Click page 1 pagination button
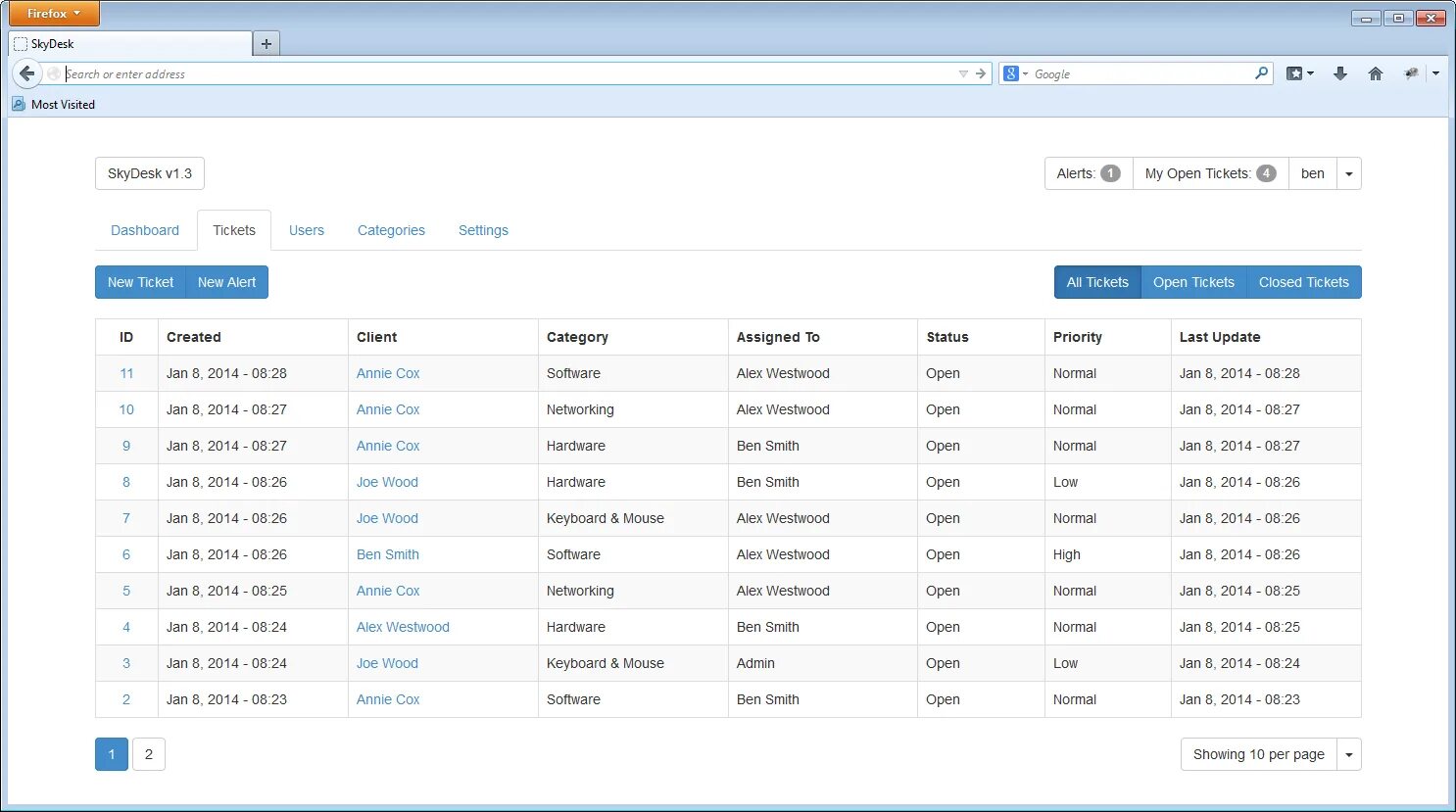 click(112, 754)
